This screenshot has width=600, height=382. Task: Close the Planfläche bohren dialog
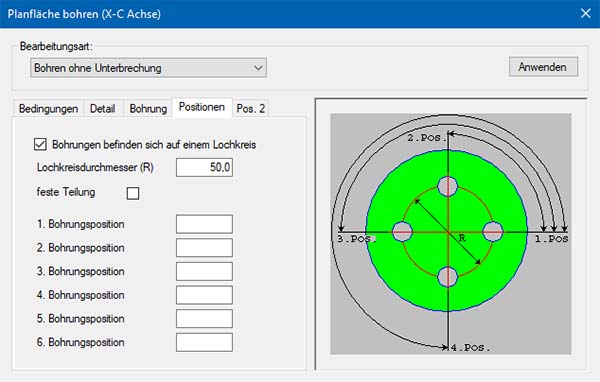coord(585,13)
